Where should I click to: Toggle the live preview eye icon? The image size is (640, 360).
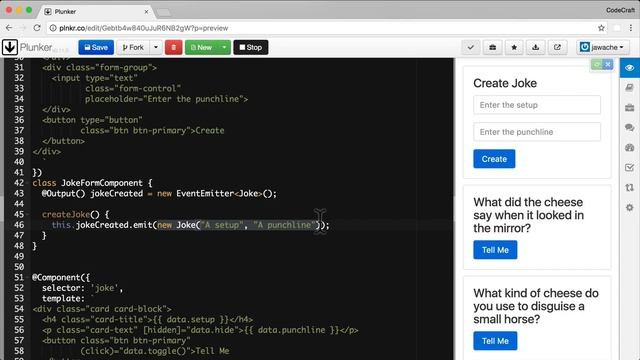[x=629, y=68]
